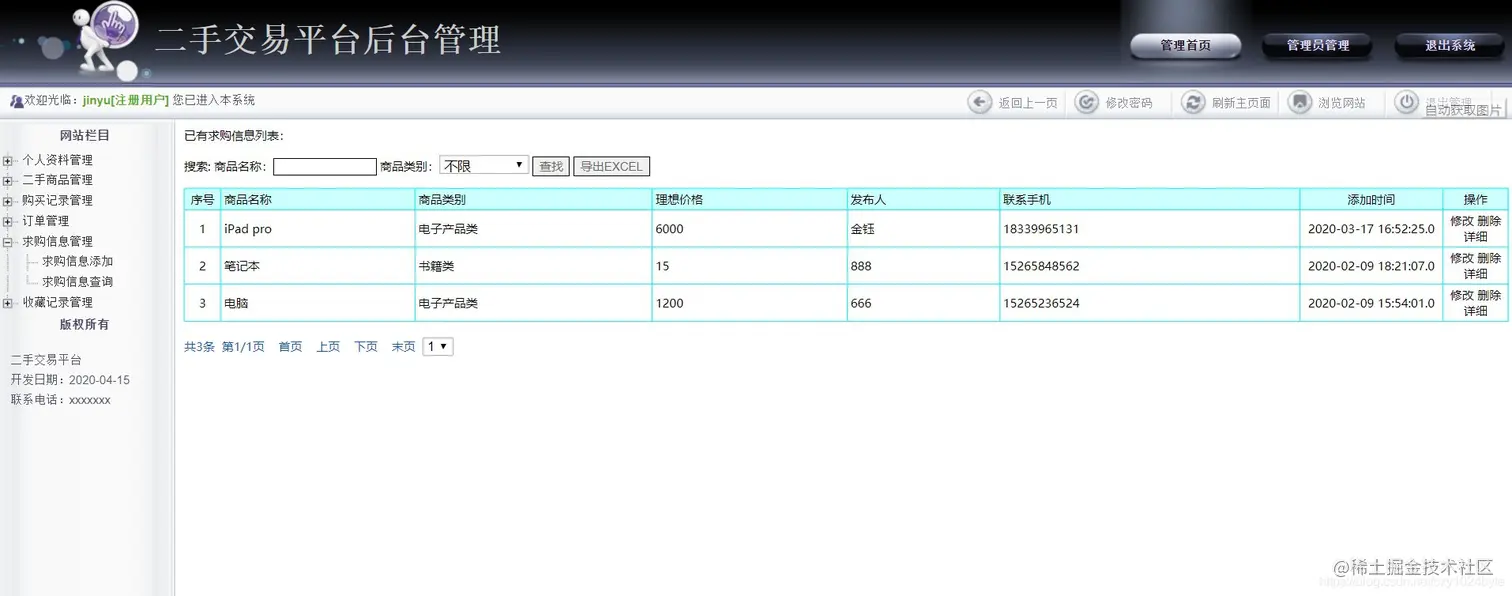Image resolution: width=1512 pixels, height=596 pixels.
Task: Expand the 个人资料管理 tree node
Action: coord(8,160)
